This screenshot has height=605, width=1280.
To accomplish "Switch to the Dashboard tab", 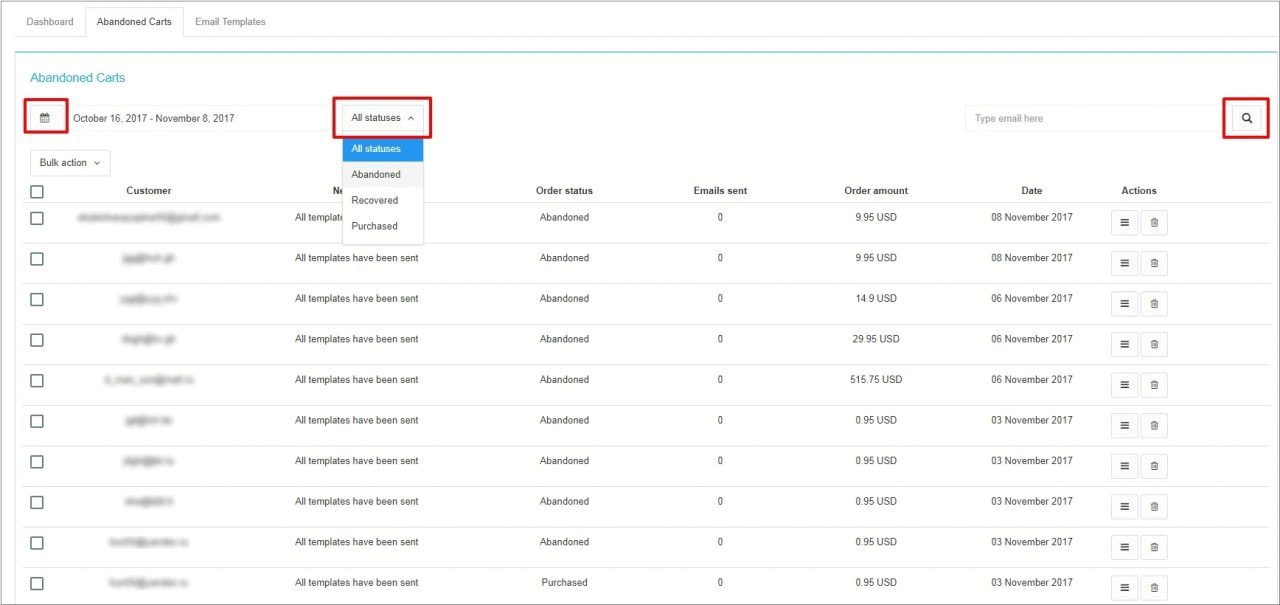I will [x=50, y=21].
